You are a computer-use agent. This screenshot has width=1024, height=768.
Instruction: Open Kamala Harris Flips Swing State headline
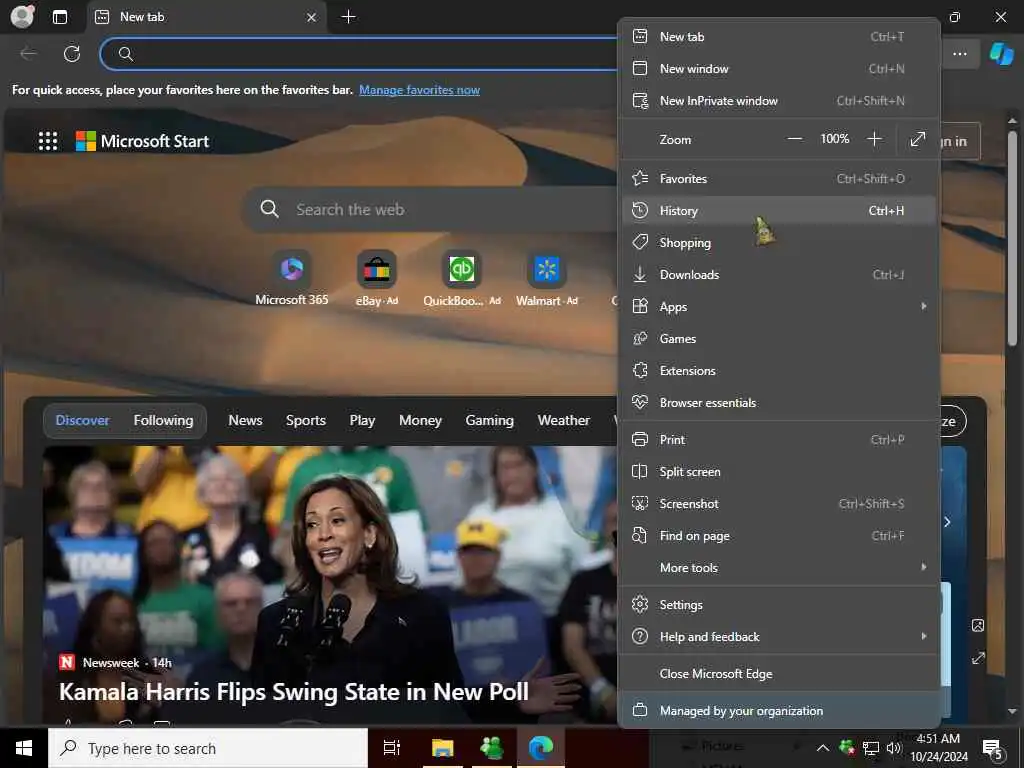[x=294, y=692]
